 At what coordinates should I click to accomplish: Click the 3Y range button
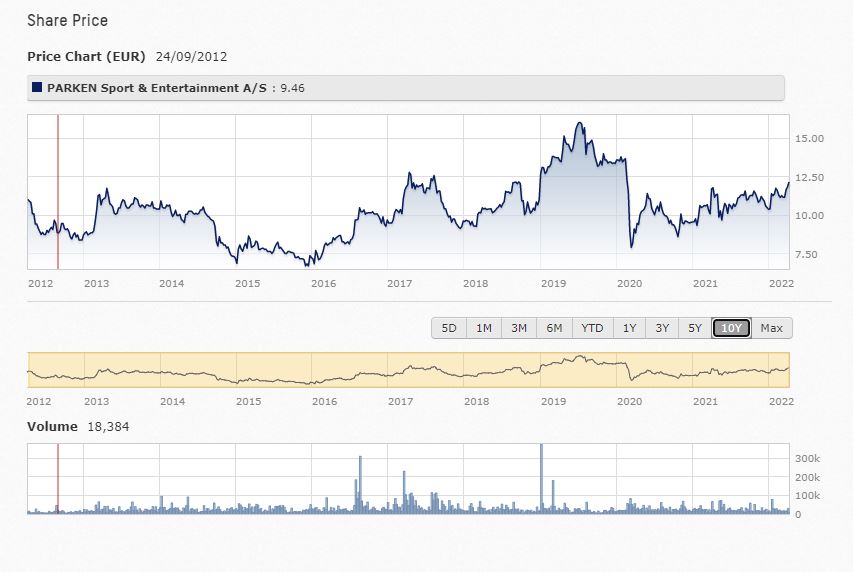pos(662,328)
